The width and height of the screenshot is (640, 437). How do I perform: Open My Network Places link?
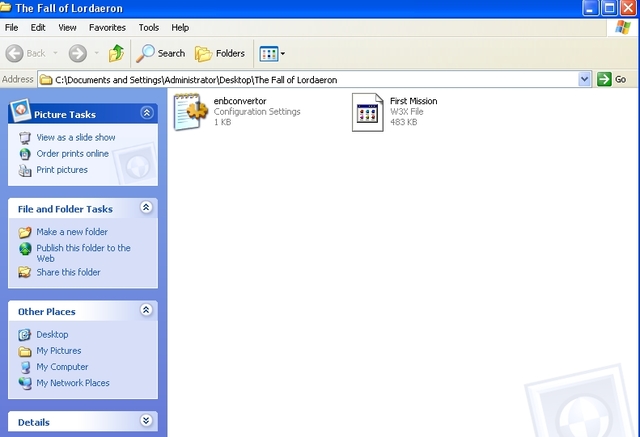[73, 383]
